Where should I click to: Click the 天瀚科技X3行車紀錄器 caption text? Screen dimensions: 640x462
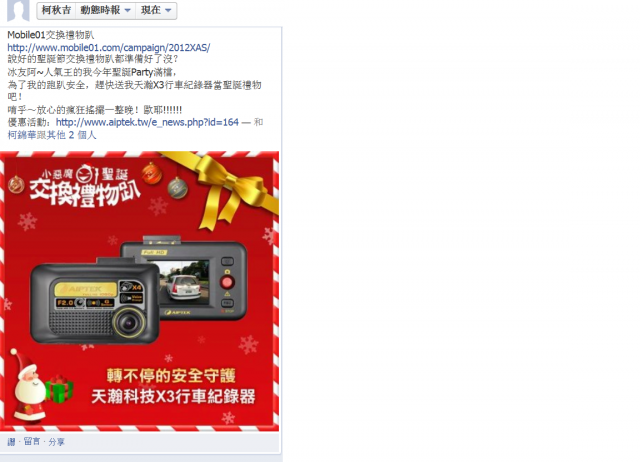coord(173,396)
